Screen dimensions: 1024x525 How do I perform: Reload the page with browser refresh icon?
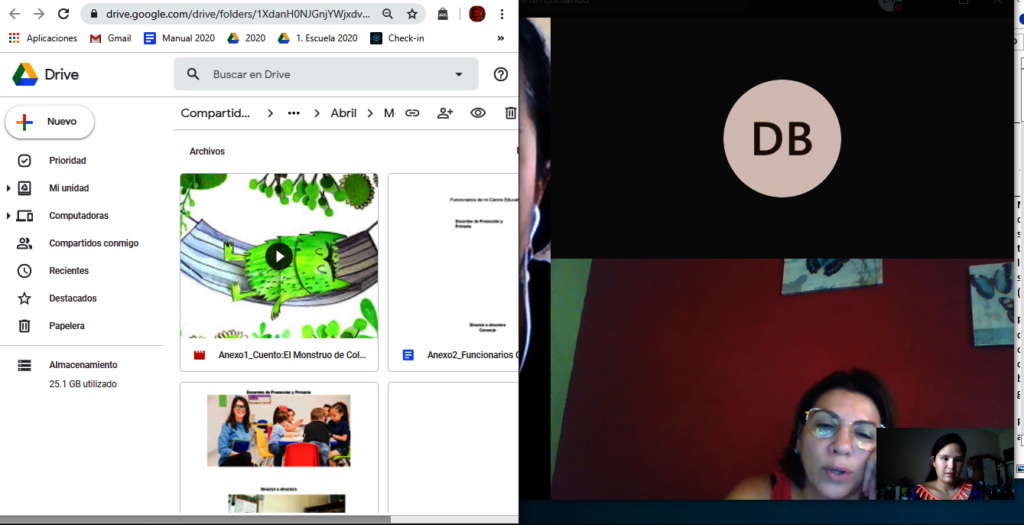[64, 14]
